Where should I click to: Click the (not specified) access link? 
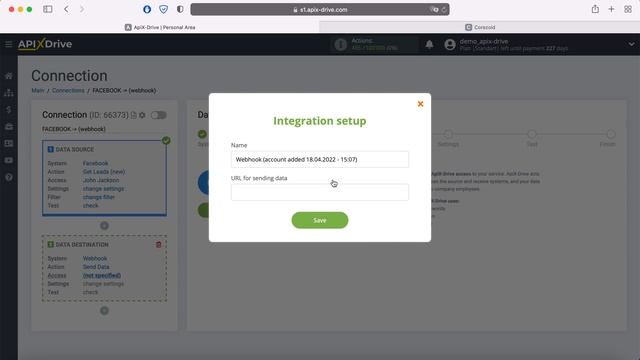[x=102, y=276]
